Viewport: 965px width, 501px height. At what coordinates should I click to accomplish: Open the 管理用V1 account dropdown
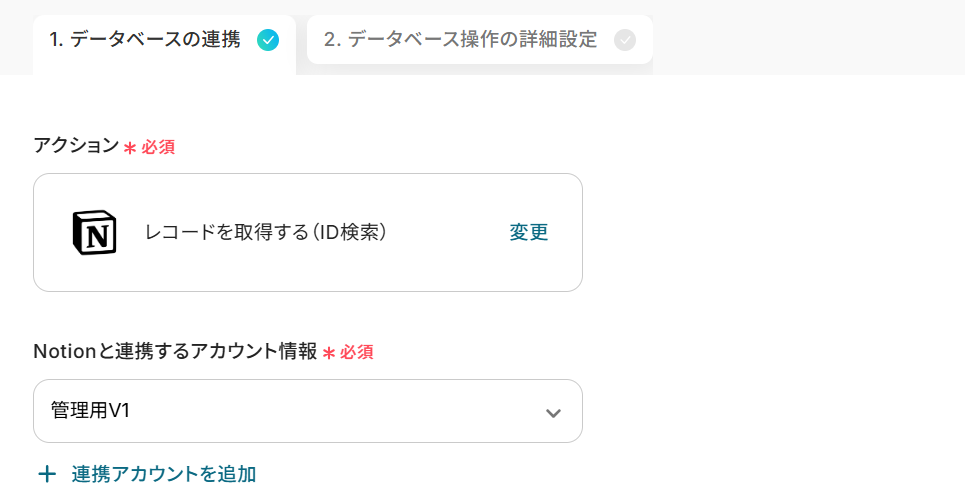click(307, 411)
